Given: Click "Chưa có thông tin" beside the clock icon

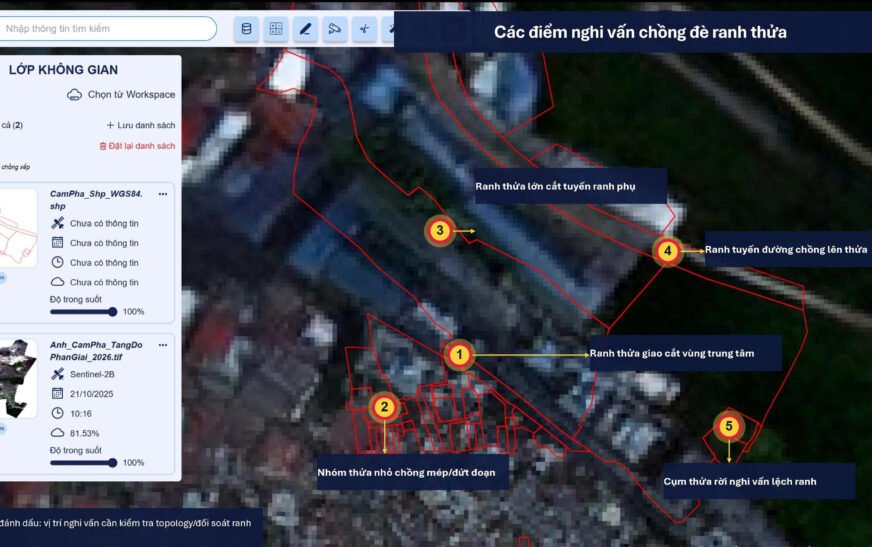Looking at the screenshot, I should [x=105, y=262].
